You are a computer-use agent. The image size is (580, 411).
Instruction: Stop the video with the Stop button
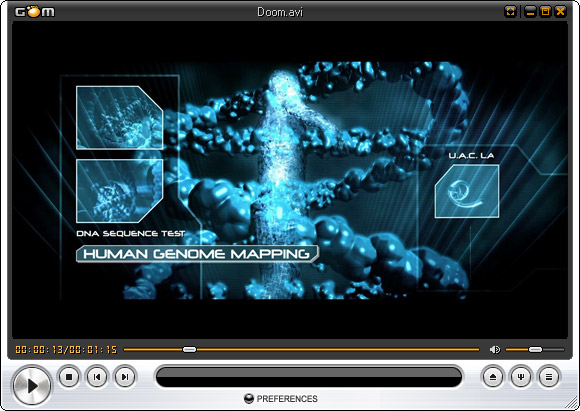coord(69,377)
